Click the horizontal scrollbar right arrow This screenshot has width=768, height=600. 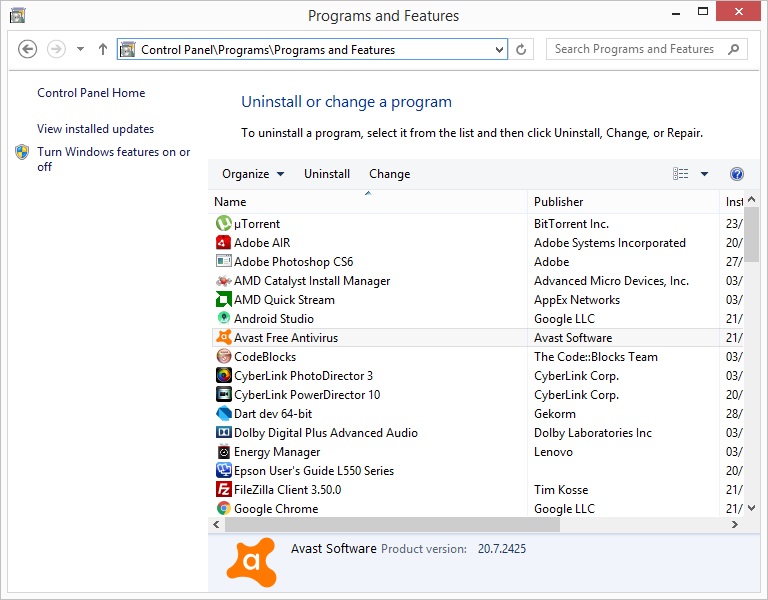(735, 525)
